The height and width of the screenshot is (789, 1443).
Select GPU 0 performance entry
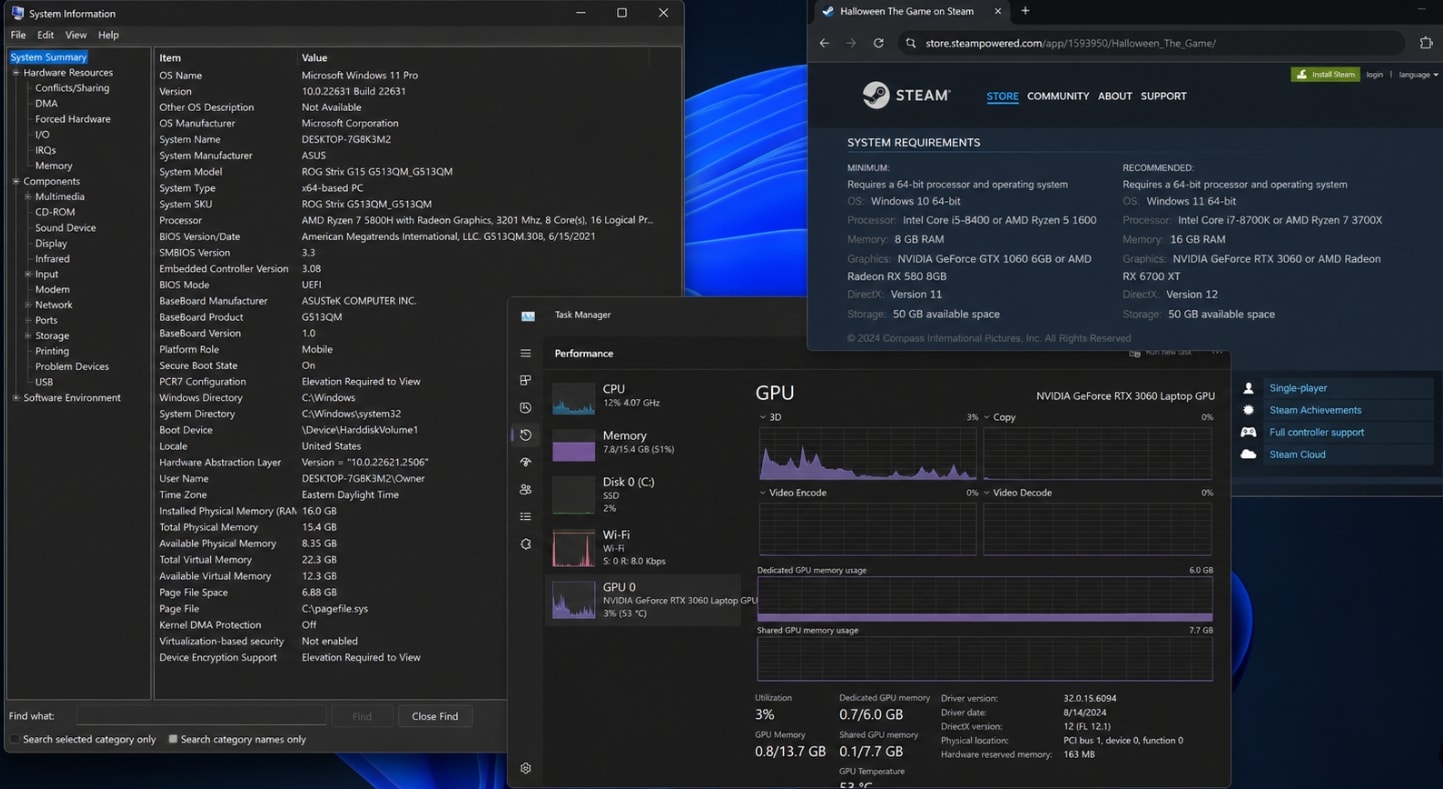643,600
